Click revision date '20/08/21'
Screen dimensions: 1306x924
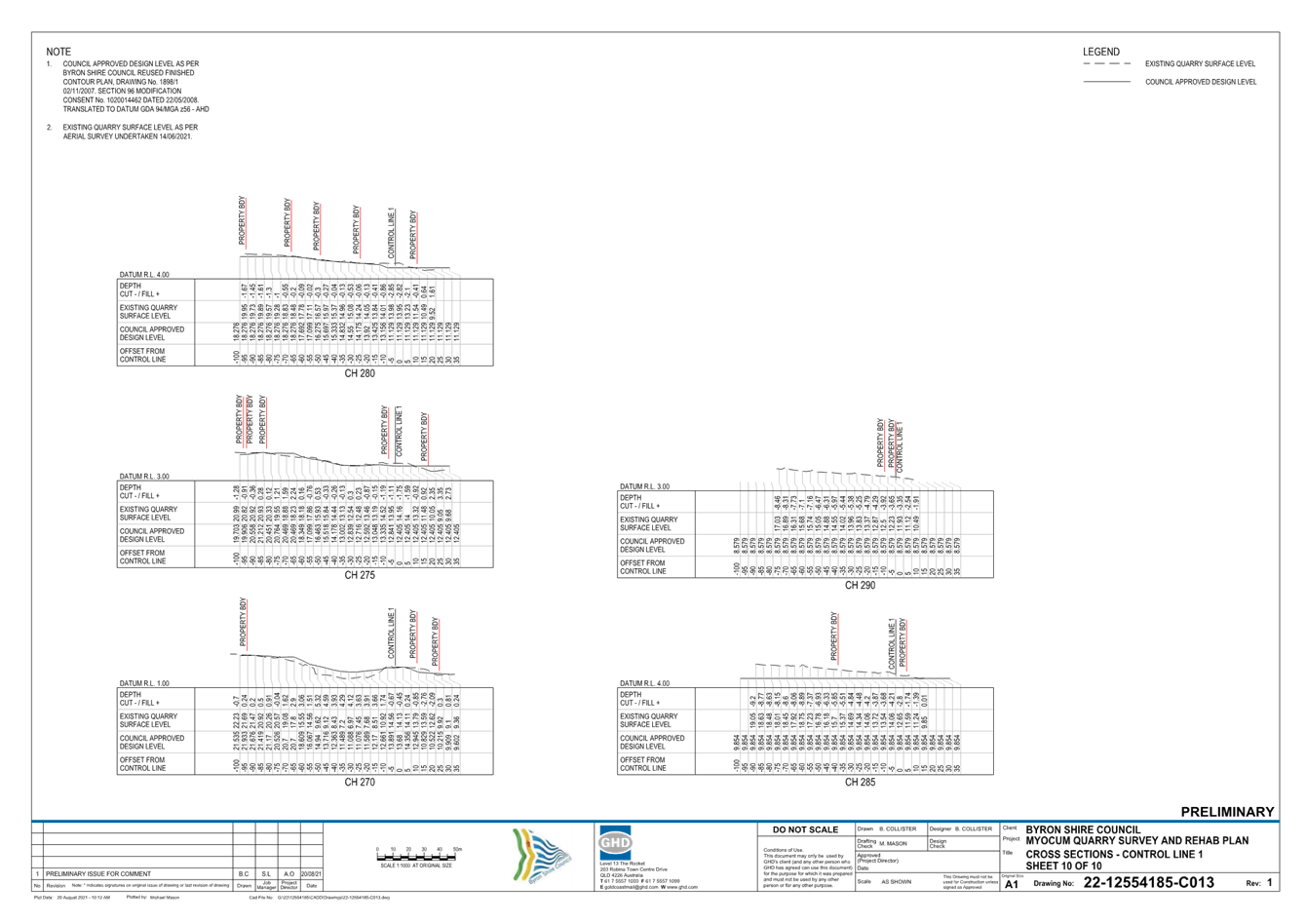(311, 874)
